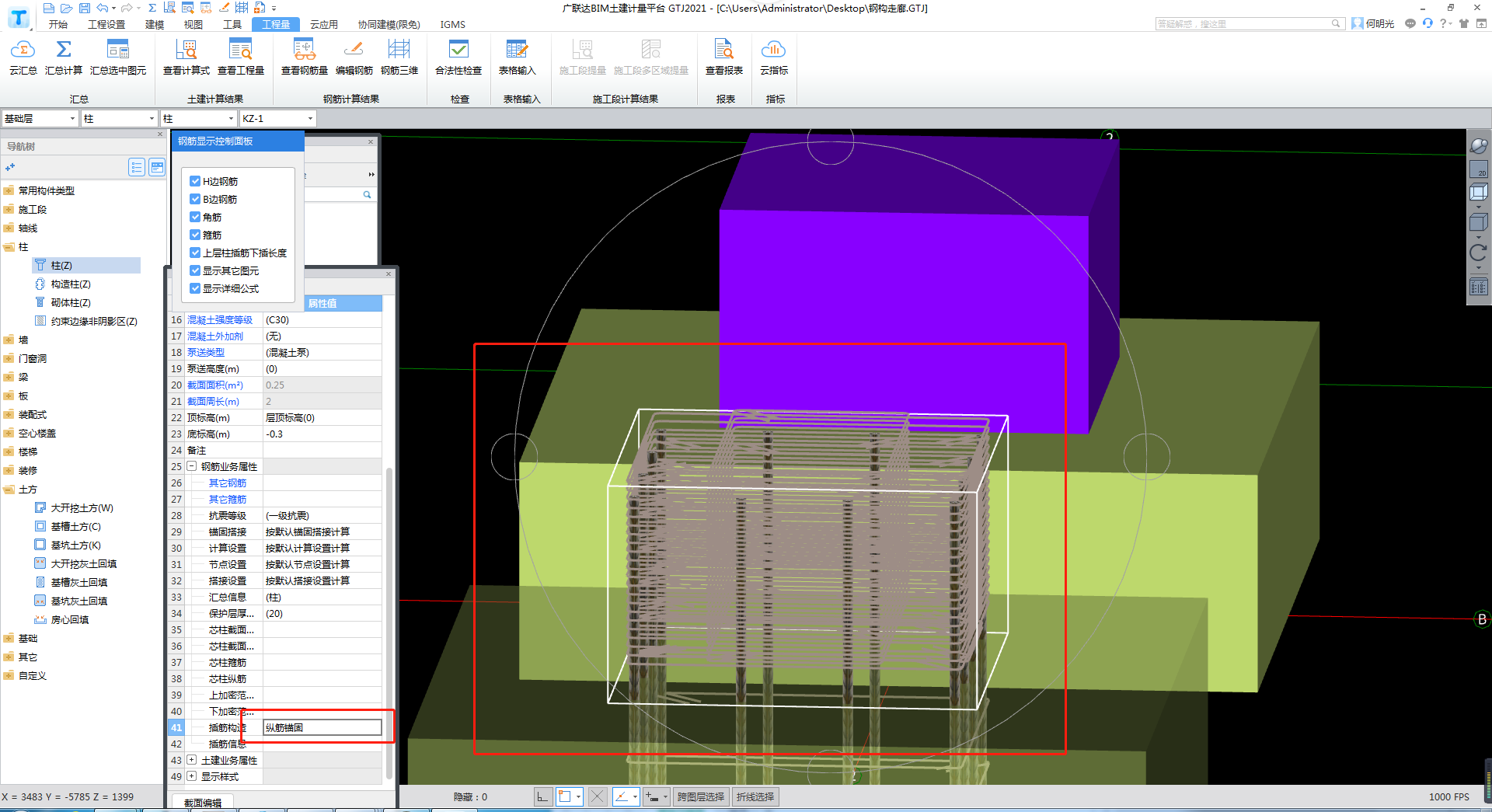Select 编辑钢筋 edit rebar tool

click(x=354, y=58)
